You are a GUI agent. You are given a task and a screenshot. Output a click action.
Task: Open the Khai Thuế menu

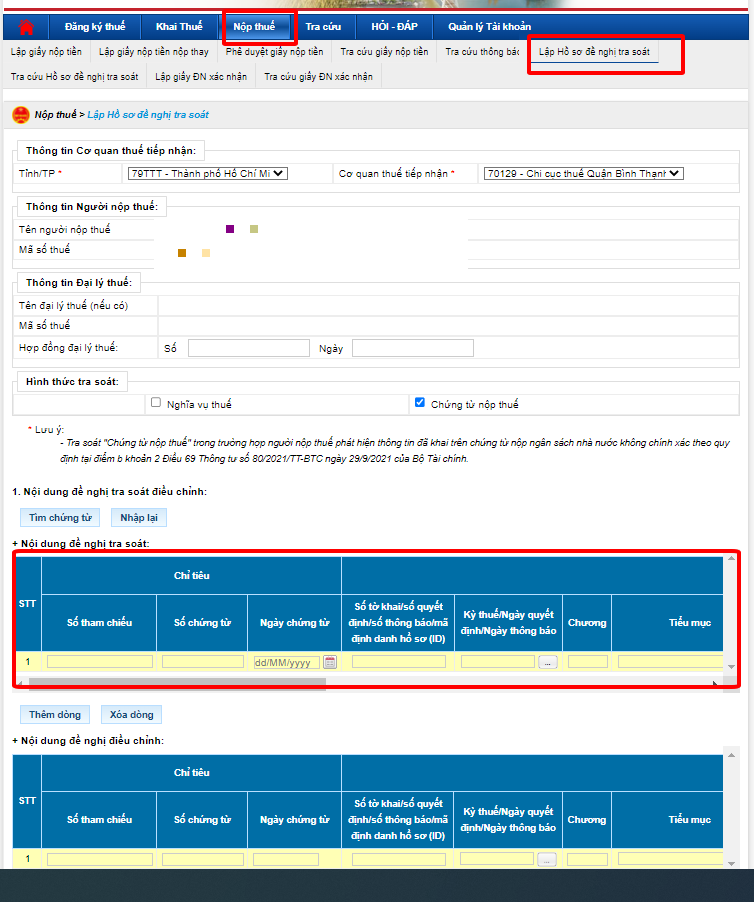pos(179,27)
